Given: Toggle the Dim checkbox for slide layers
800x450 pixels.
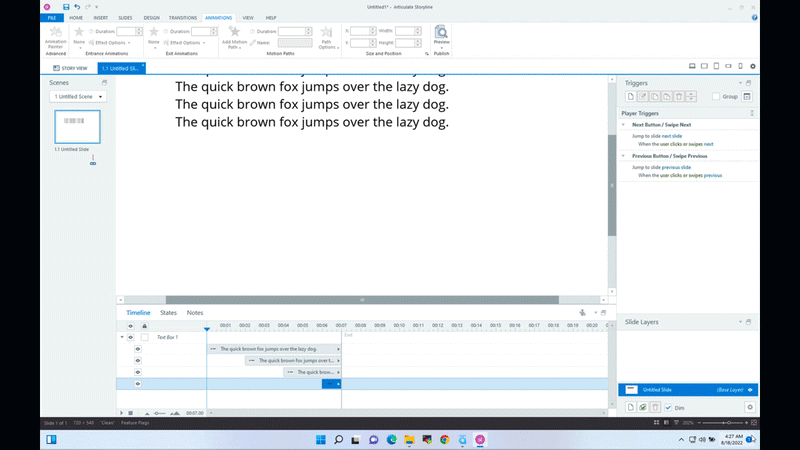Looking at the screenshot, I should (668, 408).
